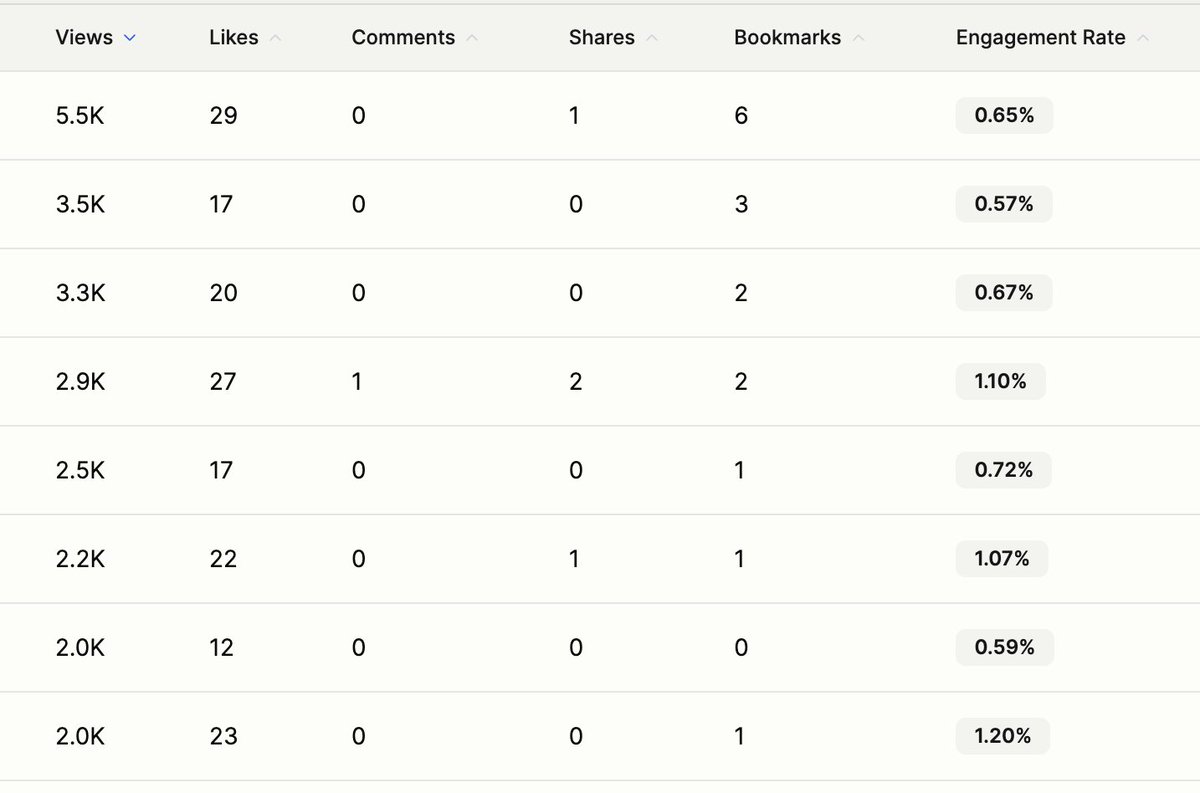Click the 1.10% engagement rate badge
The image size is (1200, 793).
point(1000,382)
